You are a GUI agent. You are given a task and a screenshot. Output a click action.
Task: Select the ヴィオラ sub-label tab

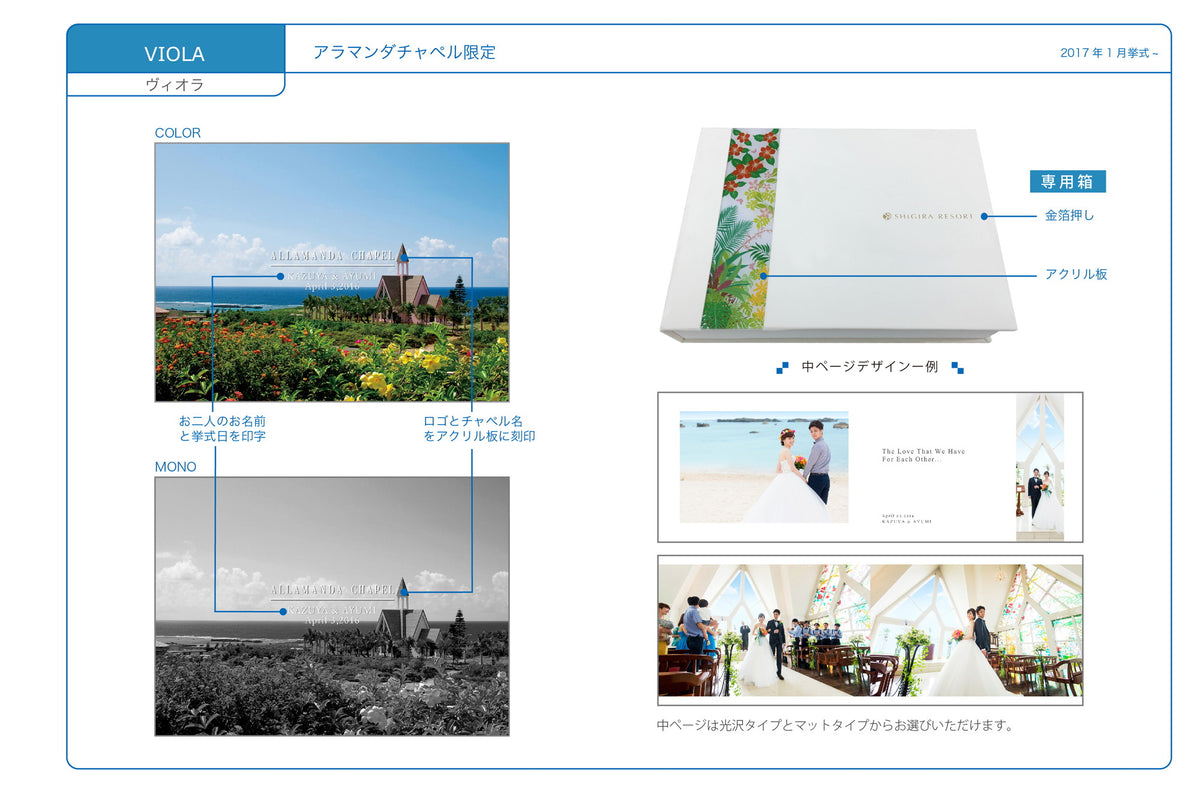click(x=175, y=85)
